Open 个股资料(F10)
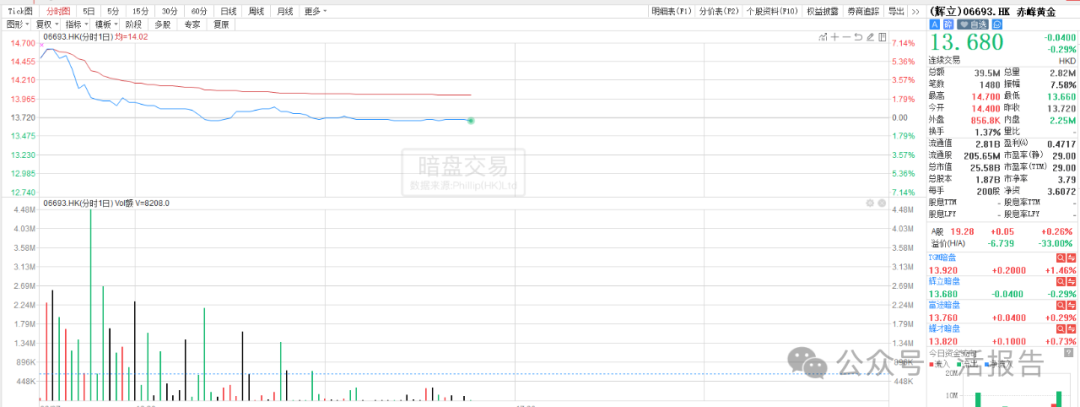1080x407 pixels. point(771,11)
